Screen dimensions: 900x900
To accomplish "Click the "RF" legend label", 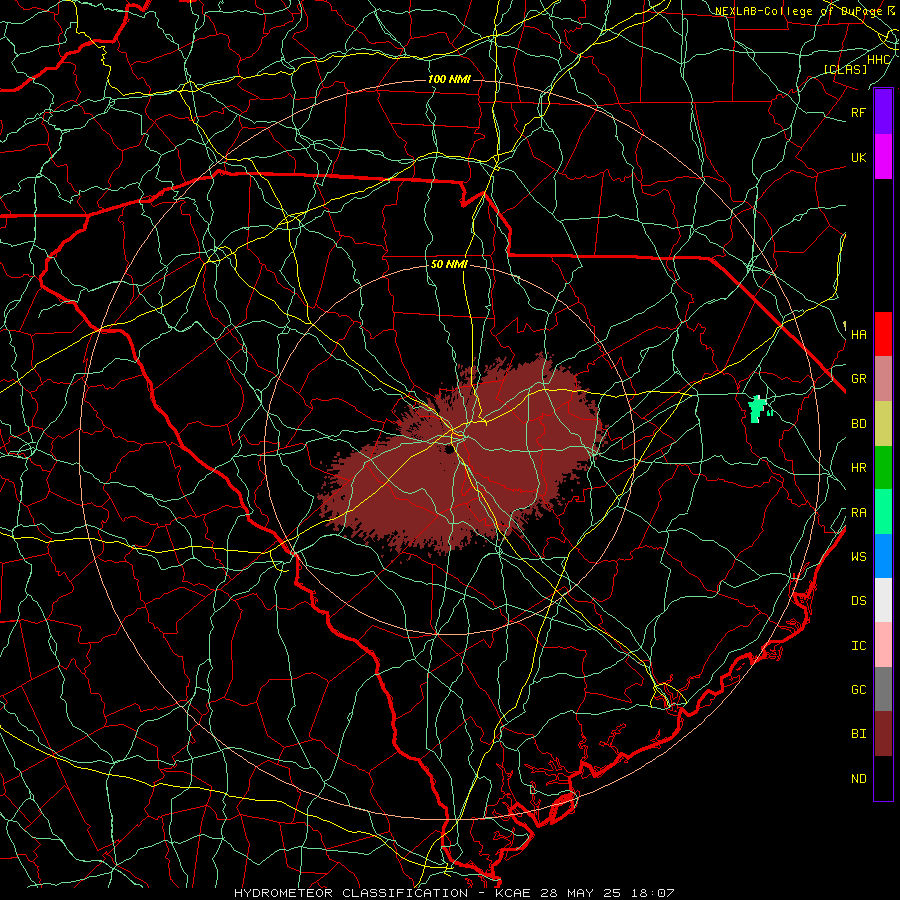I will tap(858, 112).
